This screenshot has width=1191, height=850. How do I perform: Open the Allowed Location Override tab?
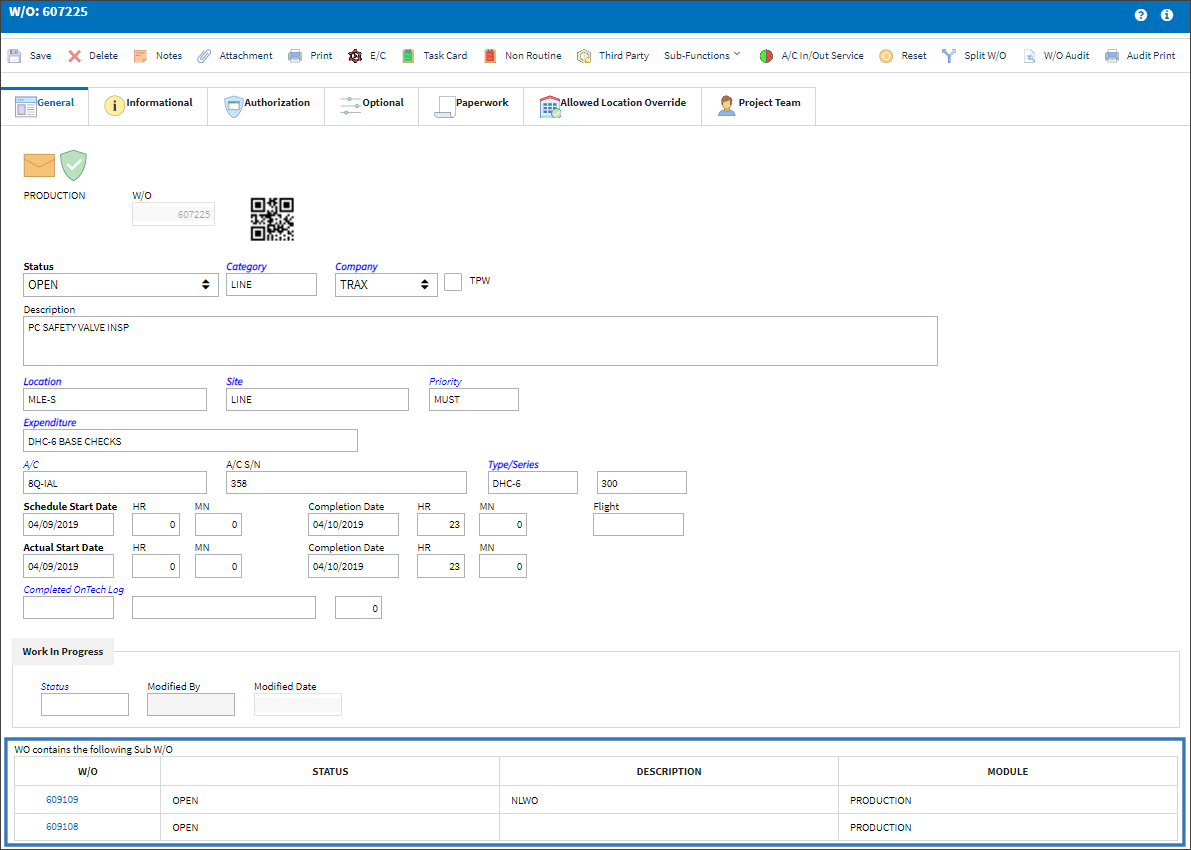(x=612, y=106)
